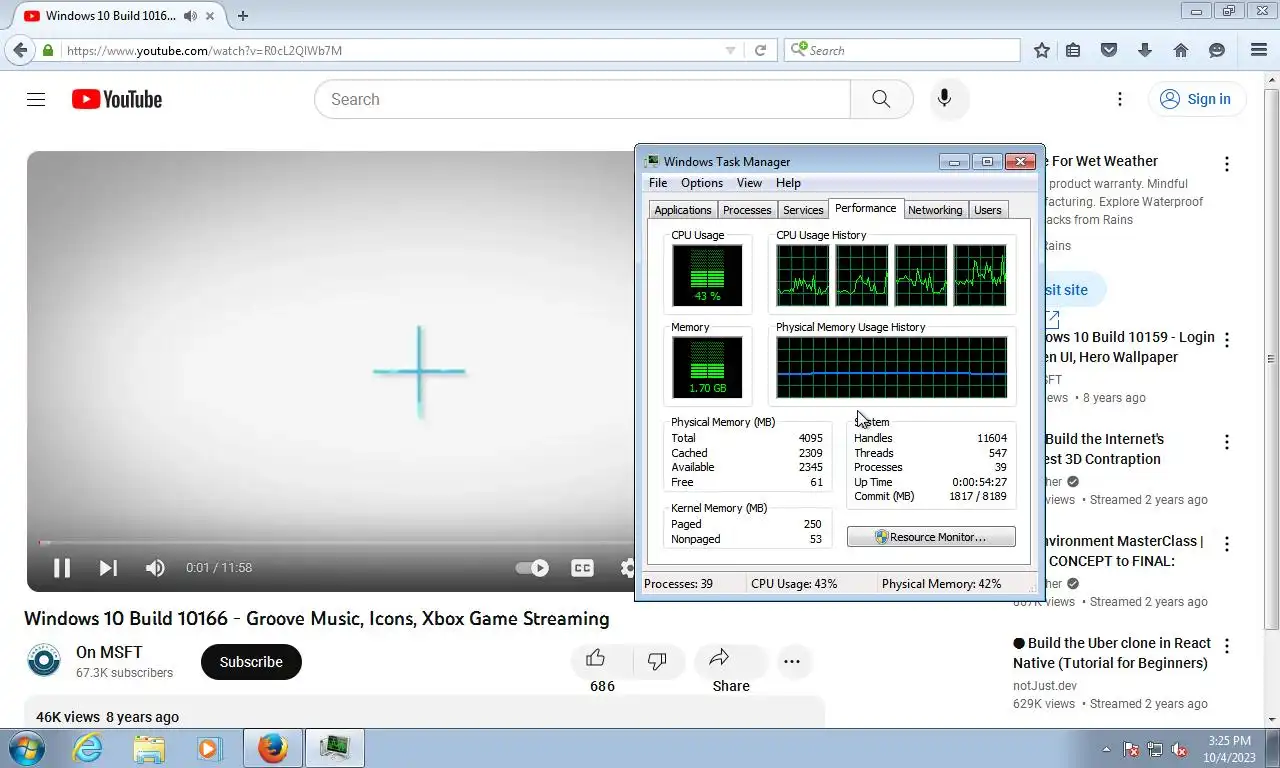Image resolution: width=1280 pixels, height=768 pixels.
Task: Toggle closed captions in video player
Action: [x=582, y=568]
